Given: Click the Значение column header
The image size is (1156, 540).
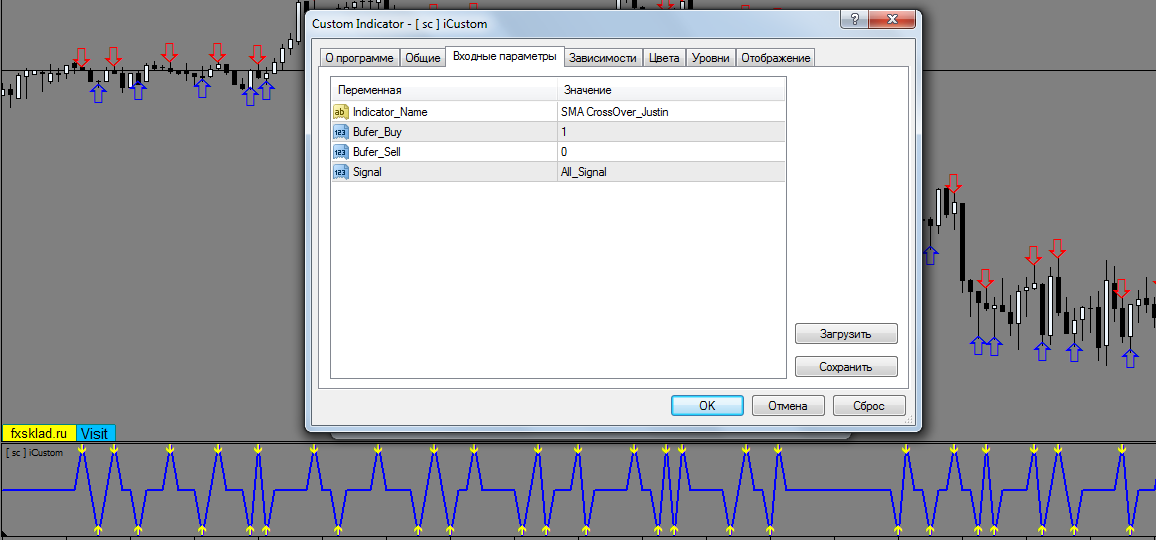Looking at the screenshot, I should pyautogui.click(x=671, y=90).
